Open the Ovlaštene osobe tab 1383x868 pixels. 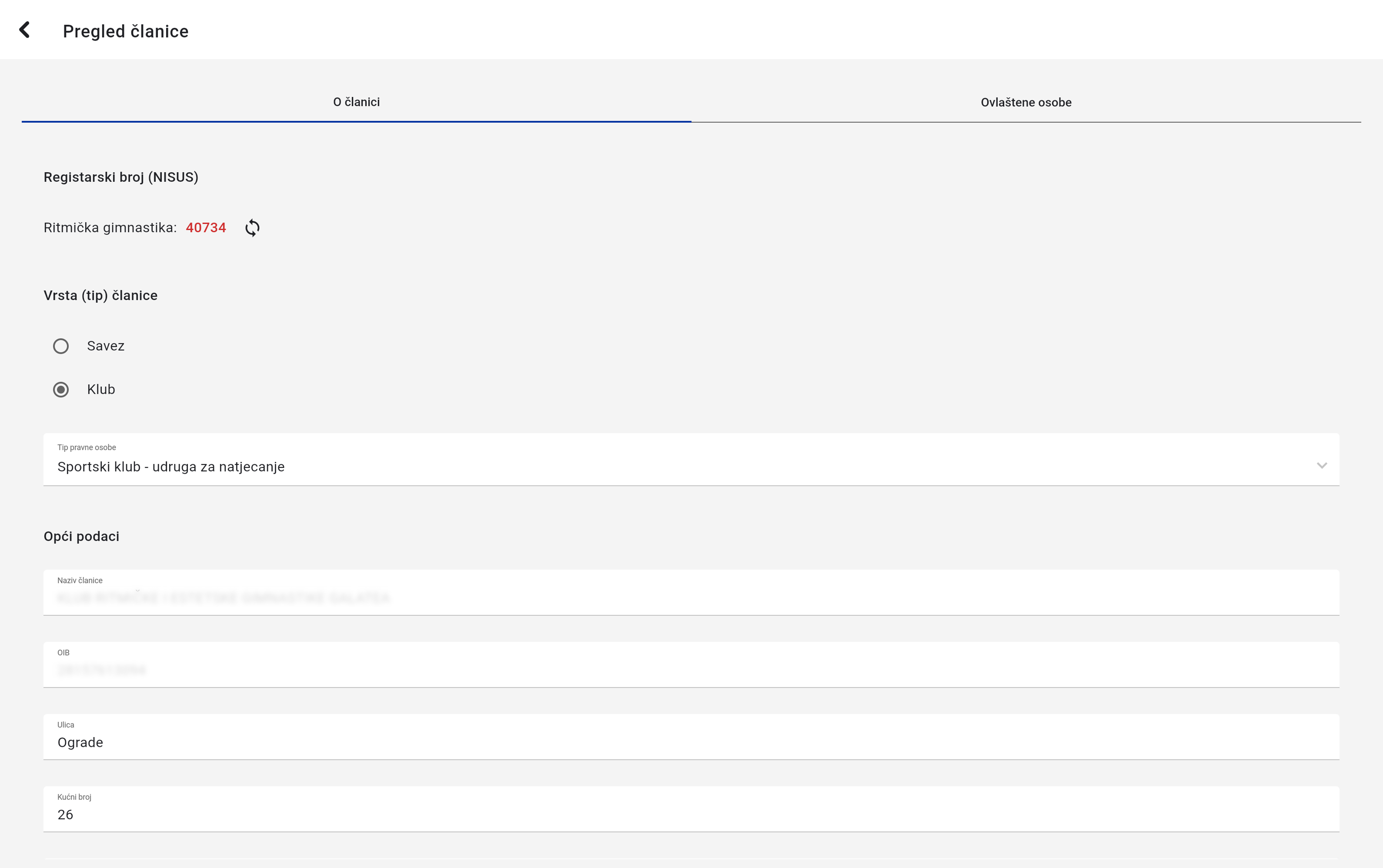coord(1026,102)
